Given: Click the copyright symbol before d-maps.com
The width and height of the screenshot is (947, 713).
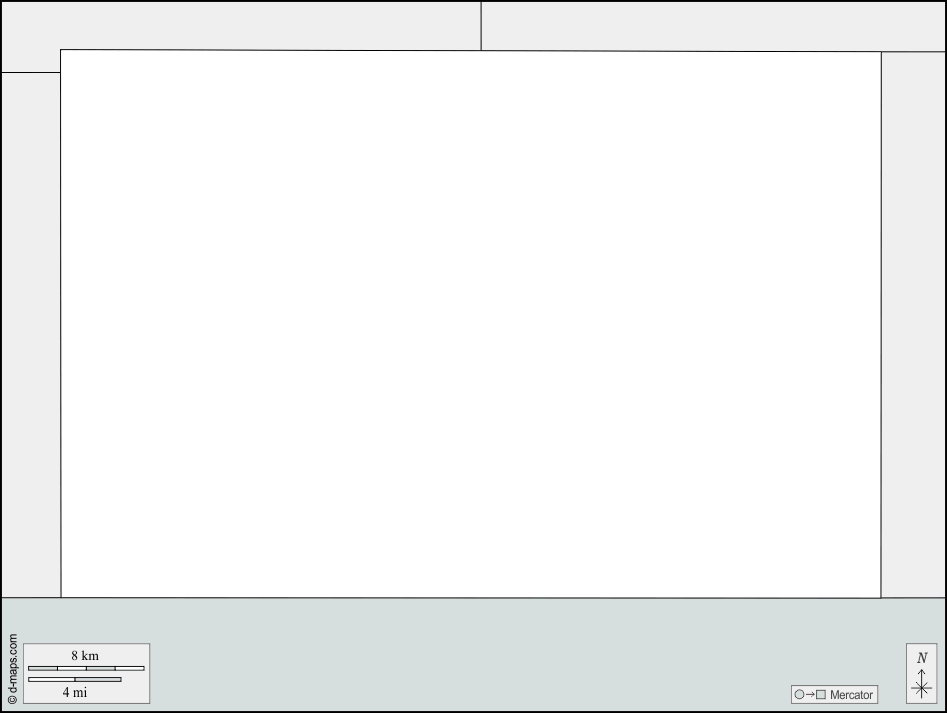Looking at the screenshot, I should (12, 700).
